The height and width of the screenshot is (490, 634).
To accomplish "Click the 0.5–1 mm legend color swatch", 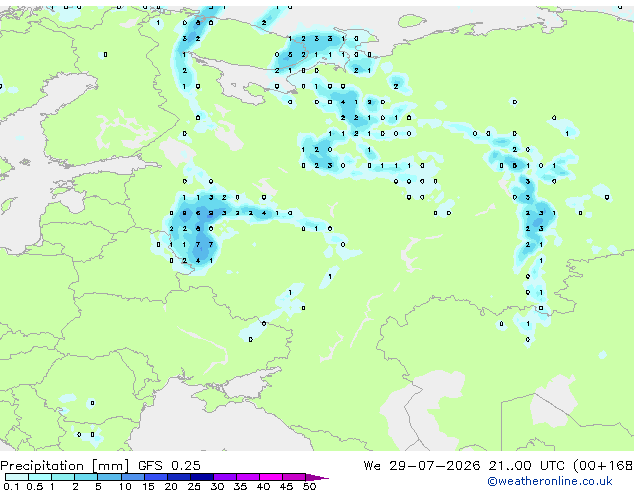I will coord(40,477).
